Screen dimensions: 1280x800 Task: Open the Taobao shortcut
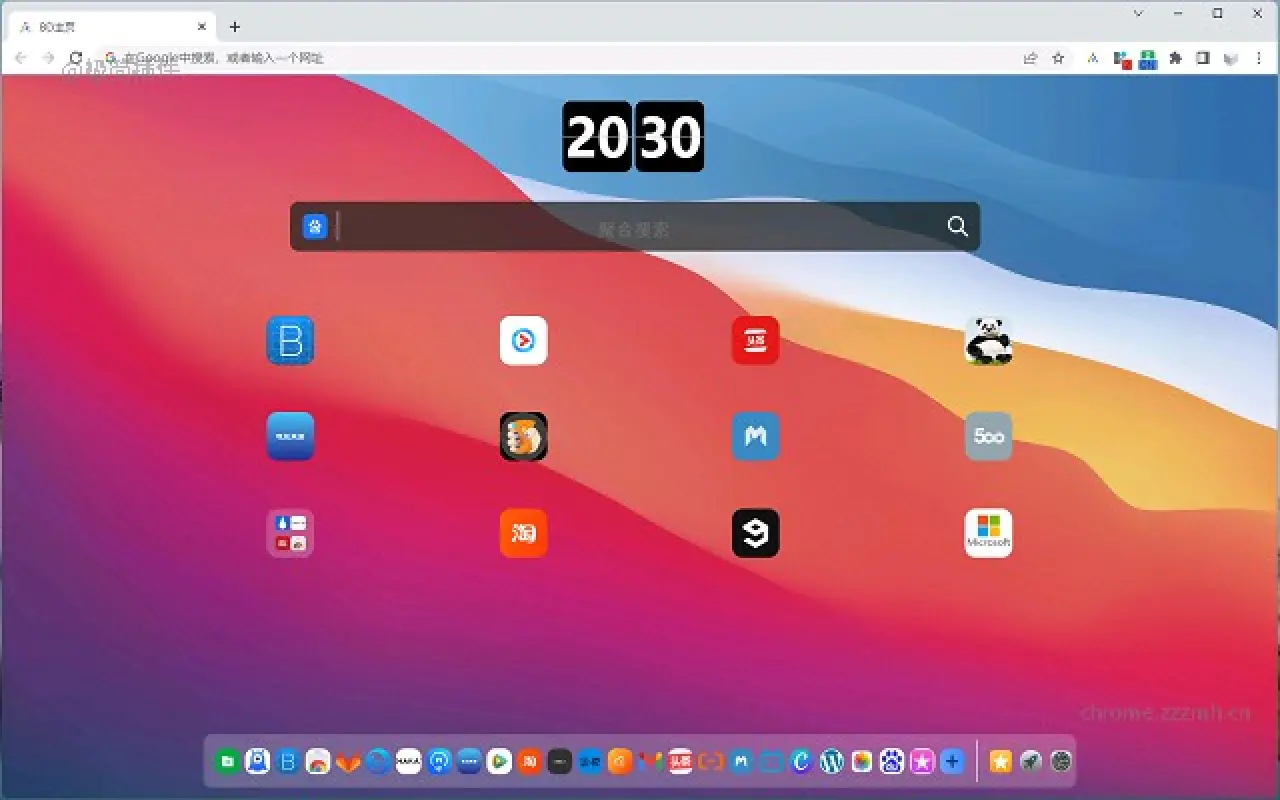[523, 533]
